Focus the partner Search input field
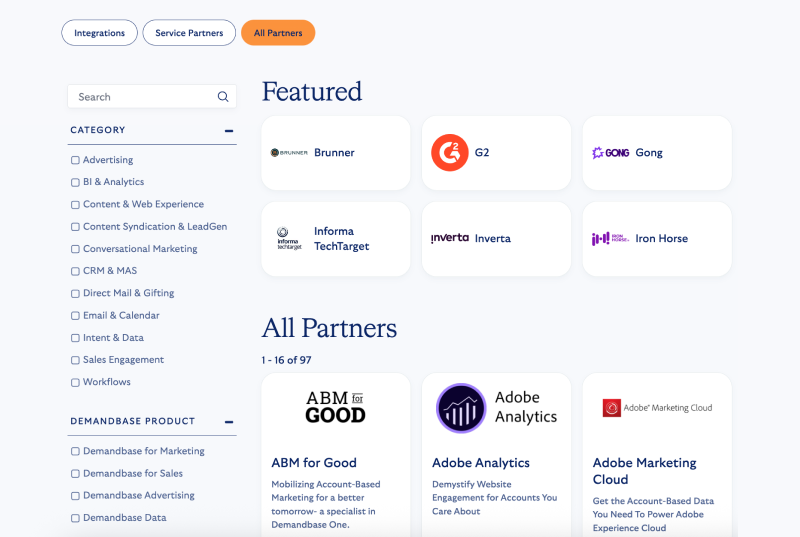Image resolution: width=800 pixels, height=537 pixels. pos(152,96)
